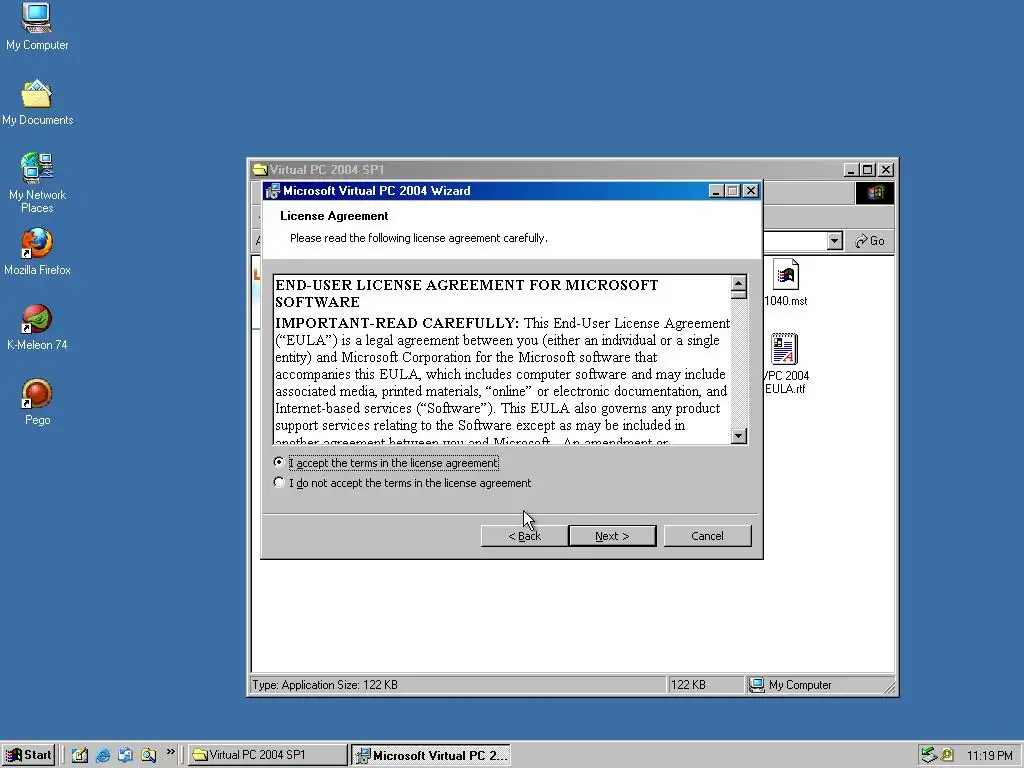Close the Virtual PC 2004 Wizard window
1024x768 pixels.
pyautogui.click(x=751, y=191)
